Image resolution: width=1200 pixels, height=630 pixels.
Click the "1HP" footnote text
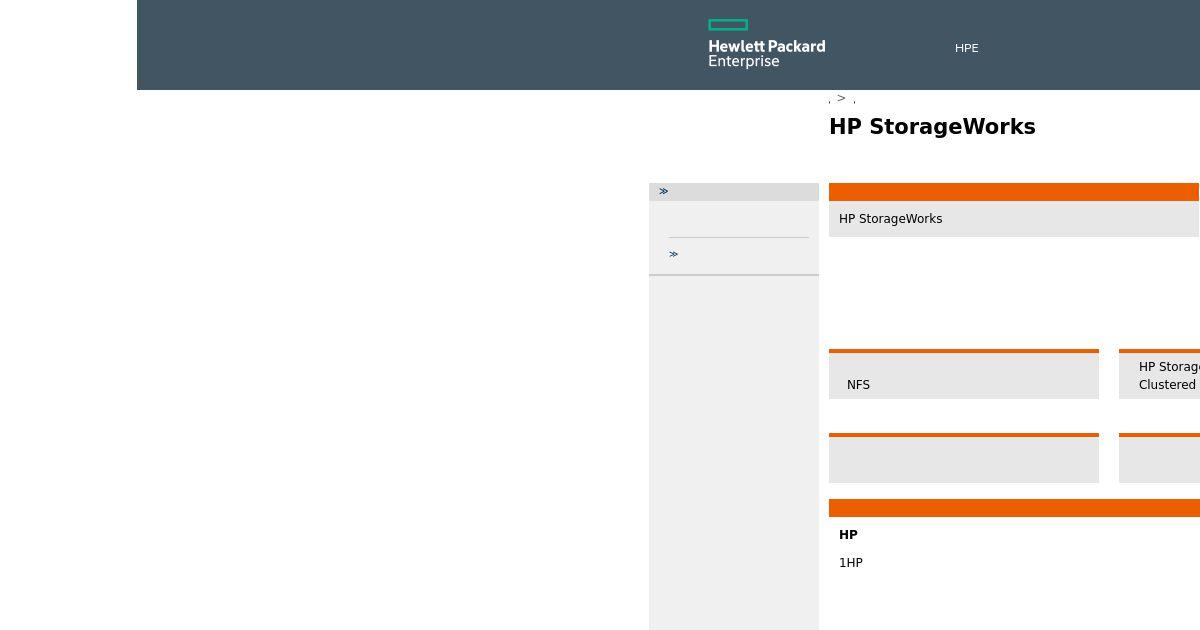[x=851, y=563]
